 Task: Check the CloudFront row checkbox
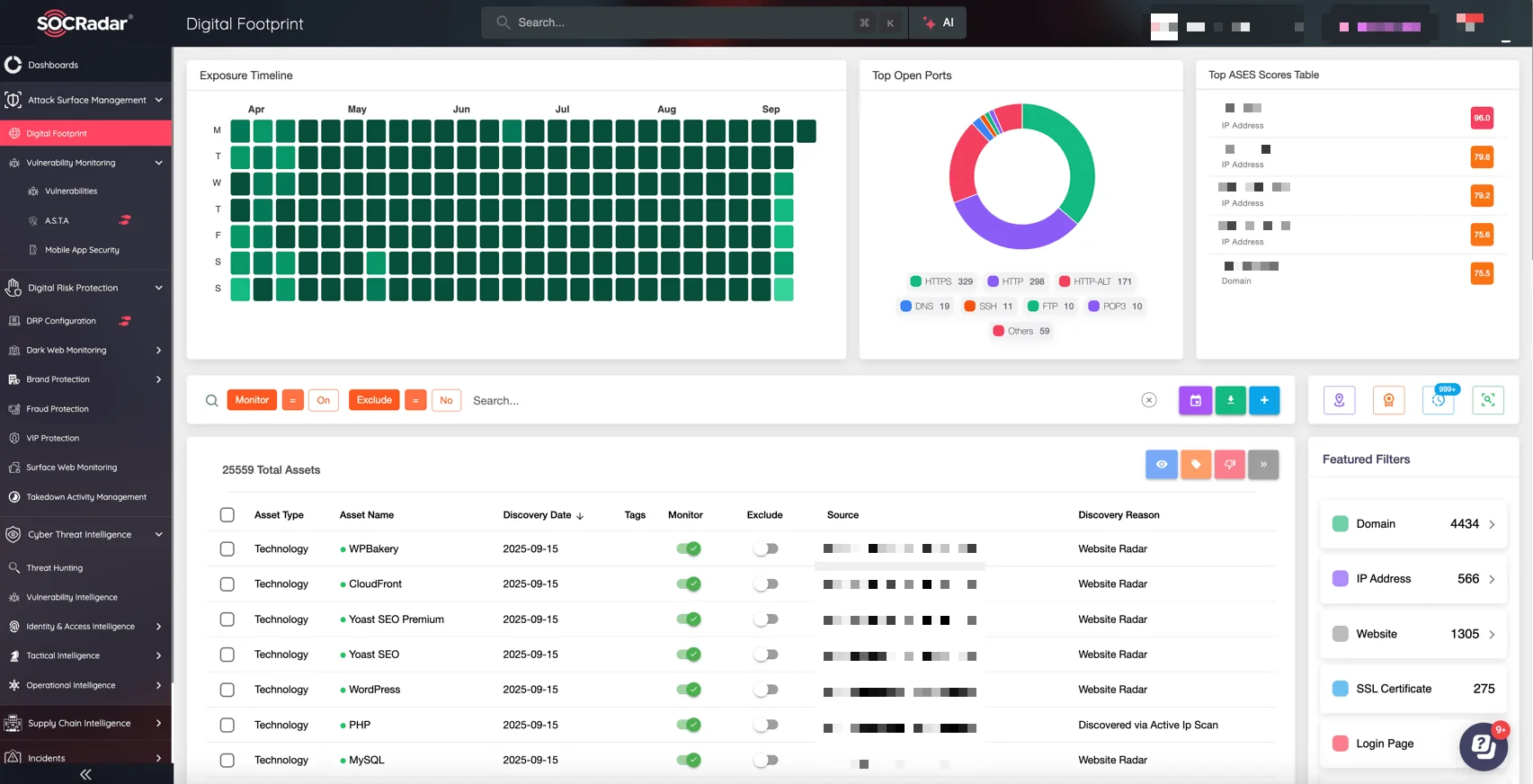point(227,584)
